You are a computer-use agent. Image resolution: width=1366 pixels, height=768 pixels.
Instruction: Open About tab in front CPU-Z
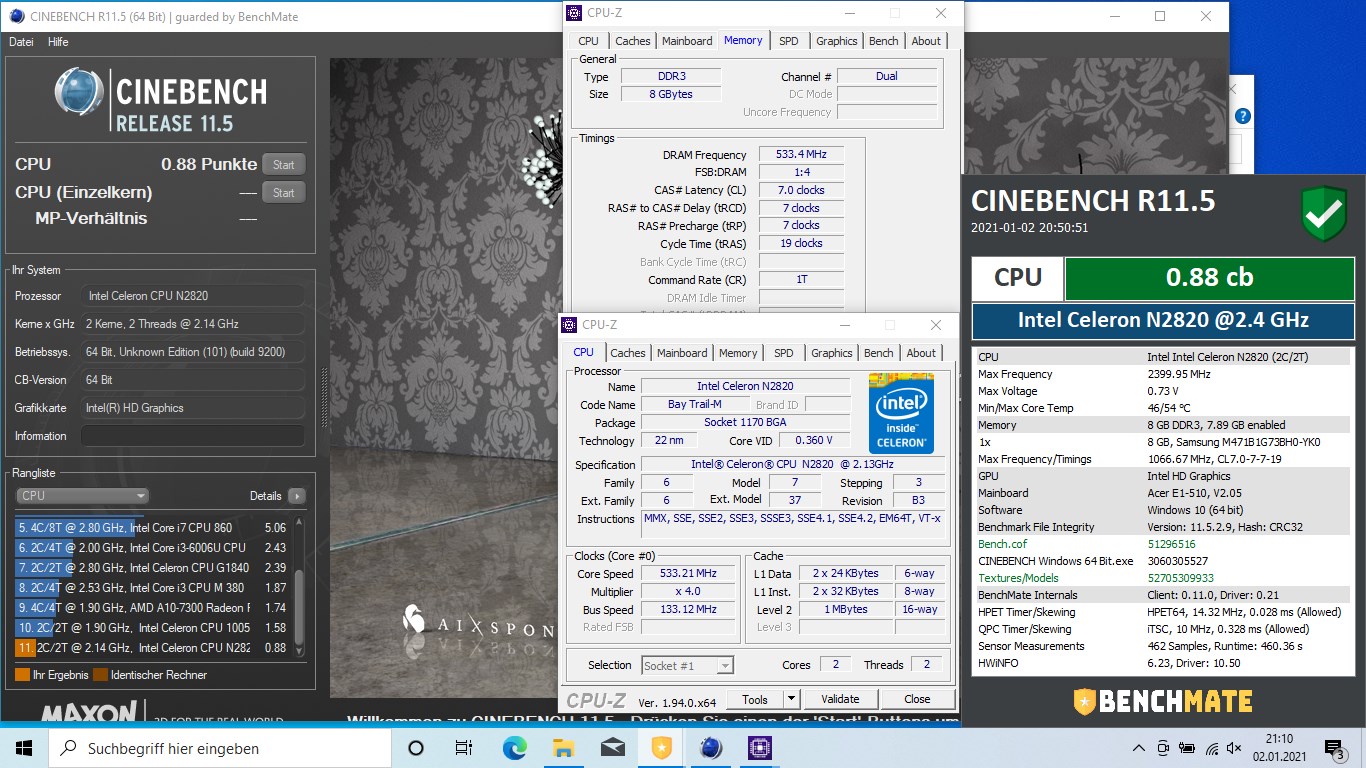coord(921,353)
